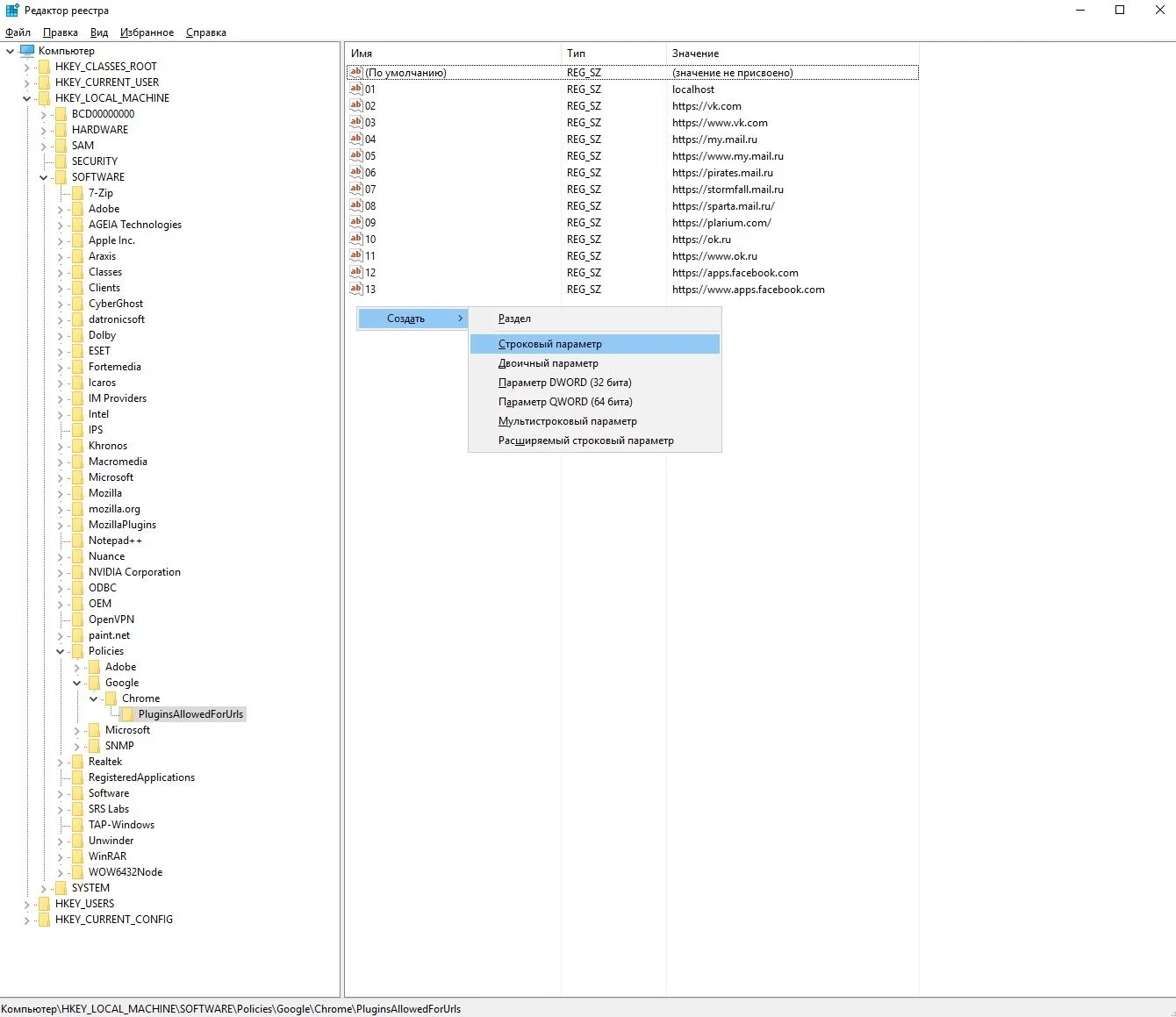The height and width of the screenshot is (1017, 1176).
Task: Choose Двоичный параметр in the submenu
Action: pyautogui.click(x=595, y=363)
